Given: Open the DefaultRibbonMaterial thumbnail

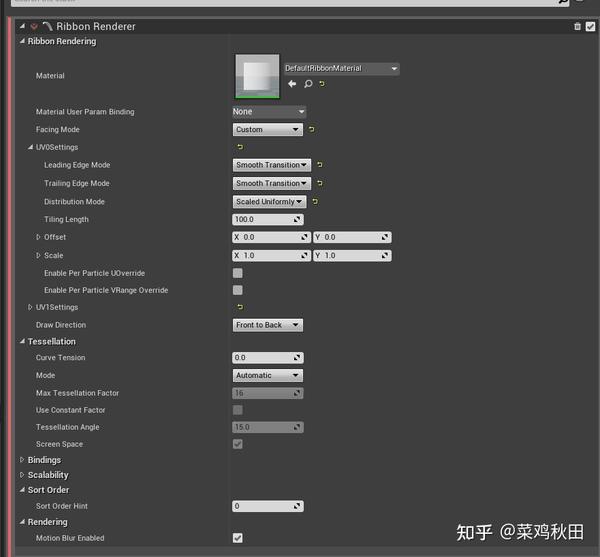Looking at the screenshot, I should coord(257,76).
